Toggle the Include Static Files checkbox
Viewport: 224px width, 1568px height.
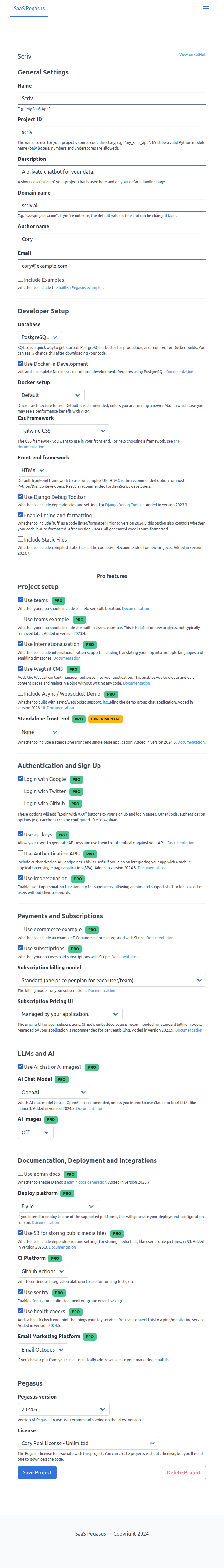click(21, 539)
